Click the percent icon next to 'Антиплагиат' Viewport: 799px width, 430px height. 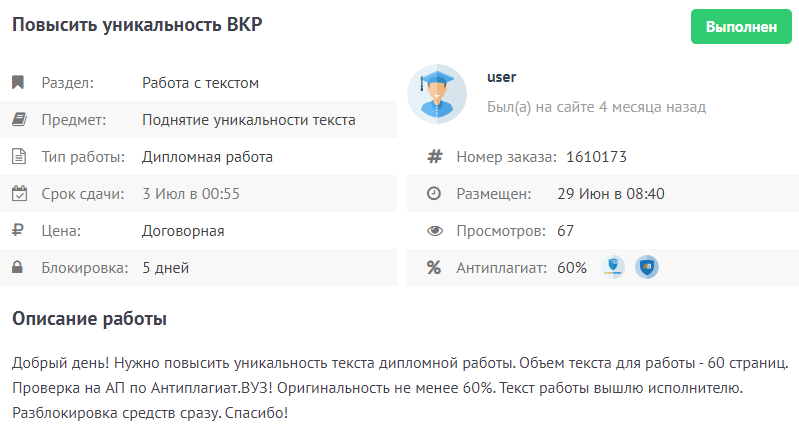pos(434,268)
